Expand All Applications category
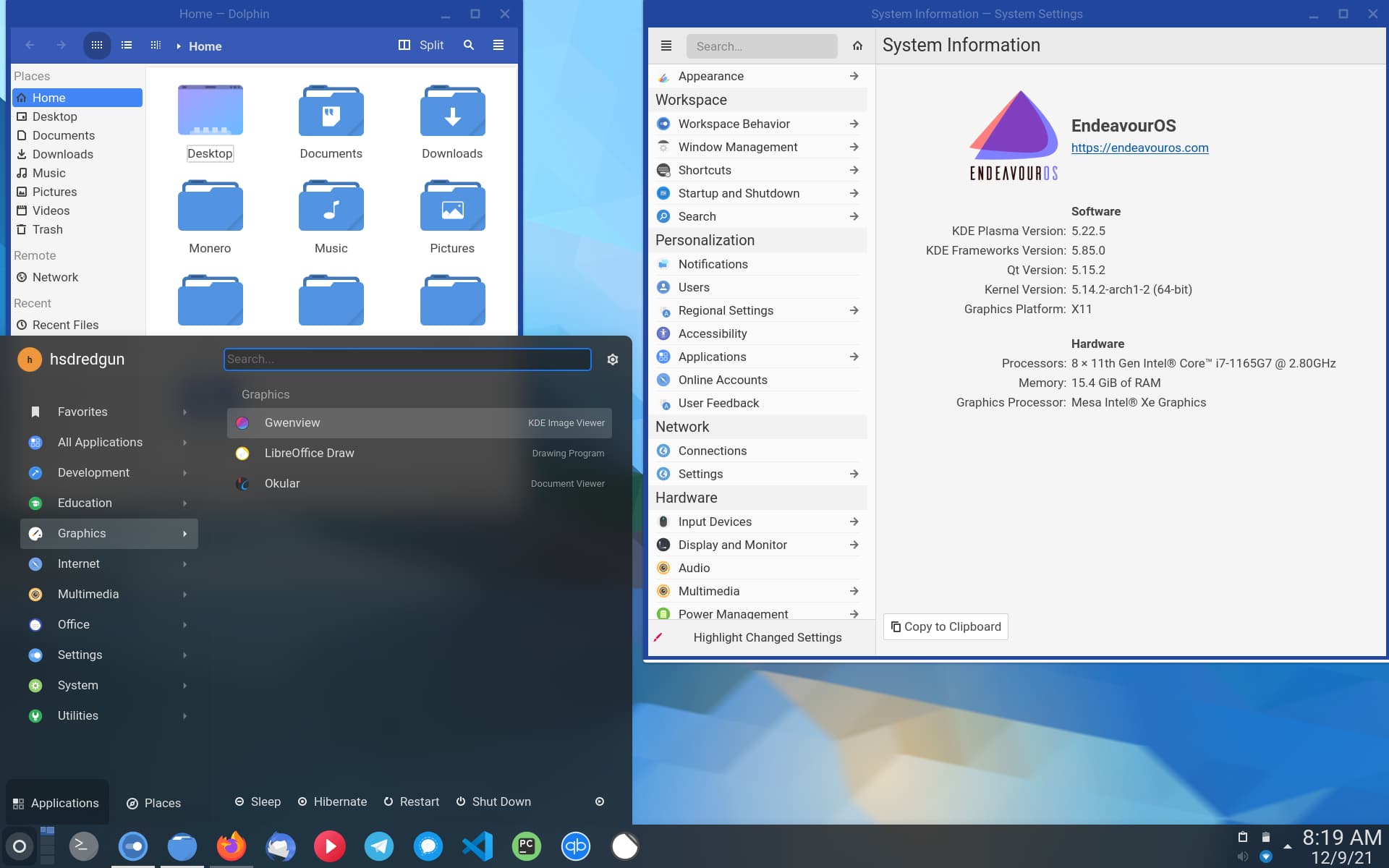The height and width of the screenshot is (868, 1389). [x=109, y=443]
